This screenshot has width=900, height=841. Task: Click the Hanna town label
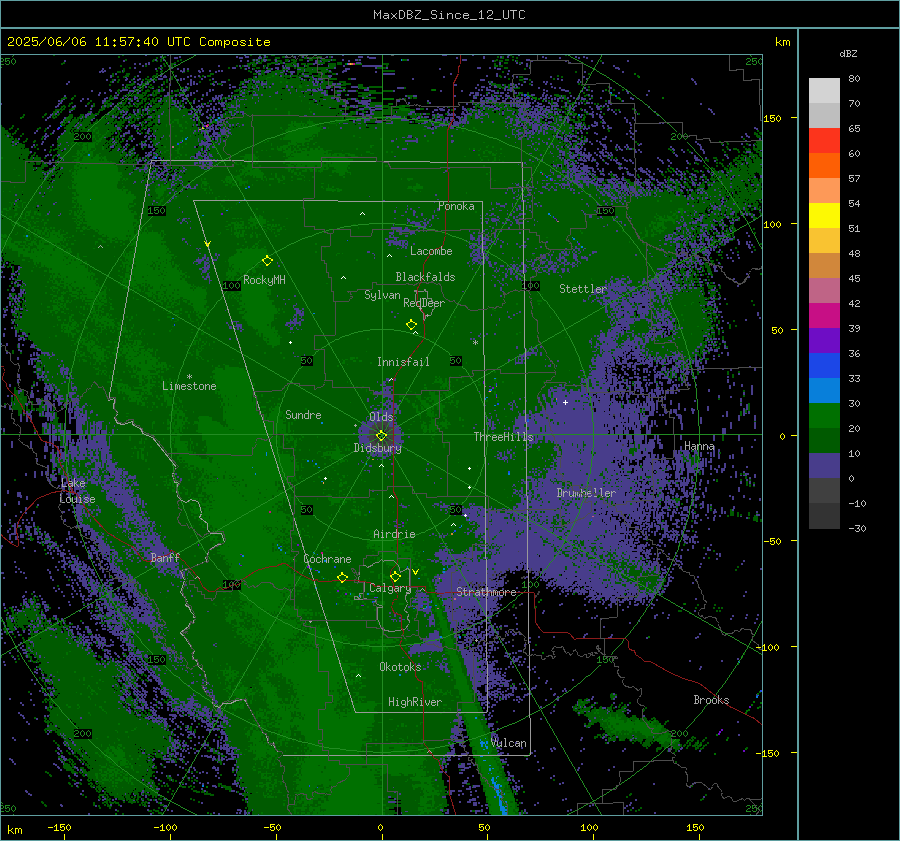click(699, 446)
